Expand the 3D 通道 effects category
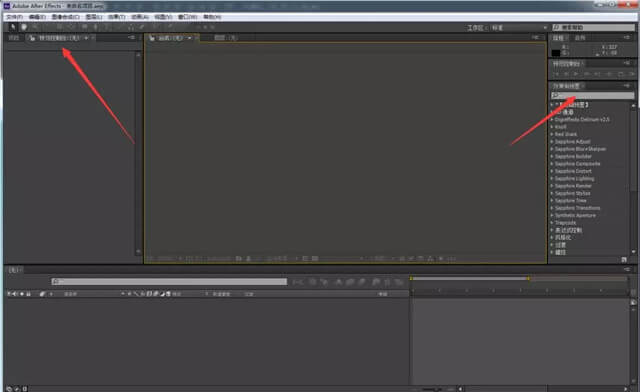The image size is (640, 392). click(x=552, y=112)
